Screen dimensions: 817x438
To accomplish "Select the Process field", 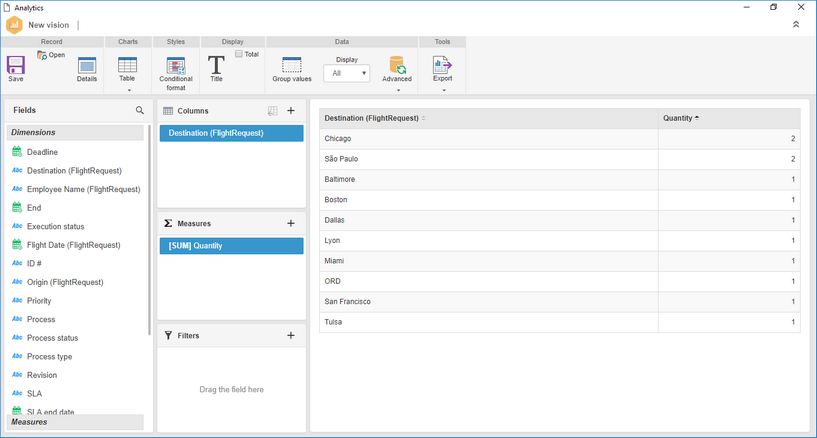I will click(x=41, y=319).
